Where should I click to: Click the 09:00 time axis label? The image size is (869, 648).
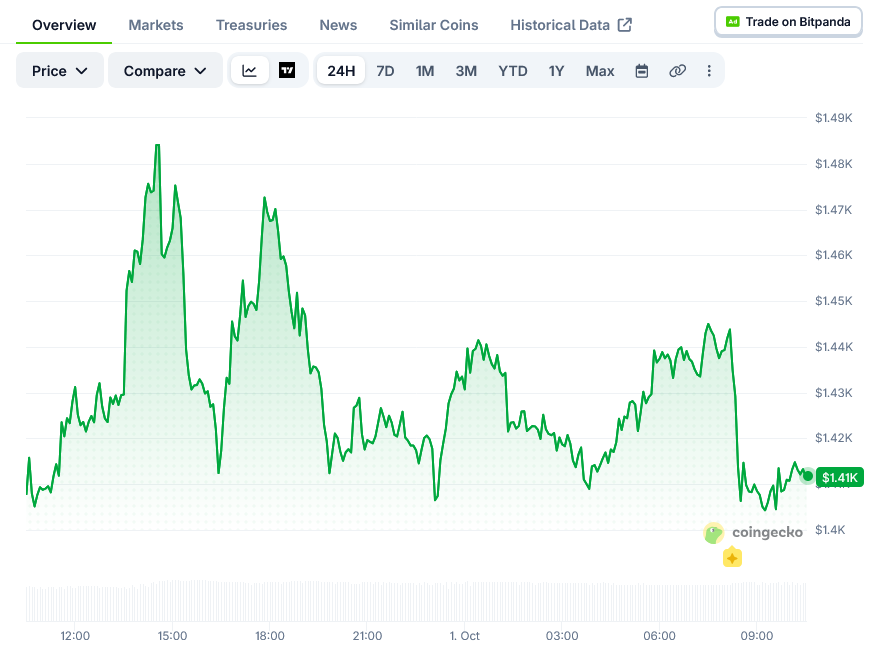click(757, 636)
